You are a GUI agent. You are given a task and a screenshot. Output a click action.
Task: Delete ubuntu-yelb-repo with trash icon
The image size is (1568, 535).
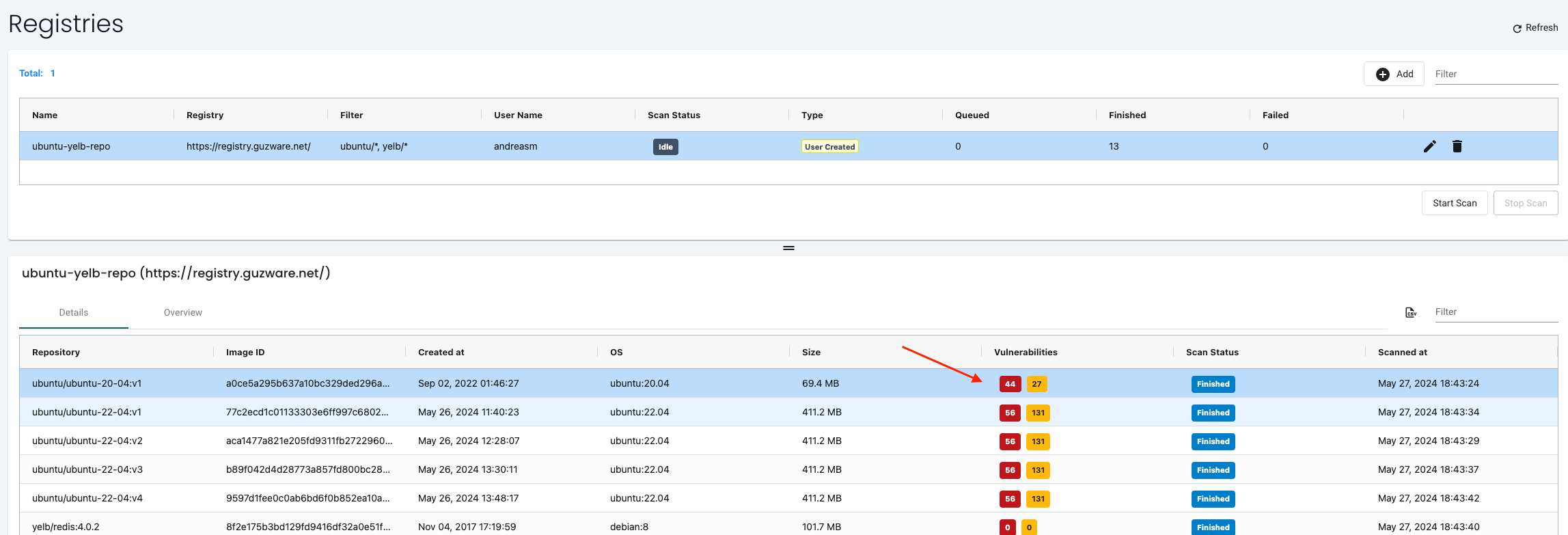(1457, 146)
